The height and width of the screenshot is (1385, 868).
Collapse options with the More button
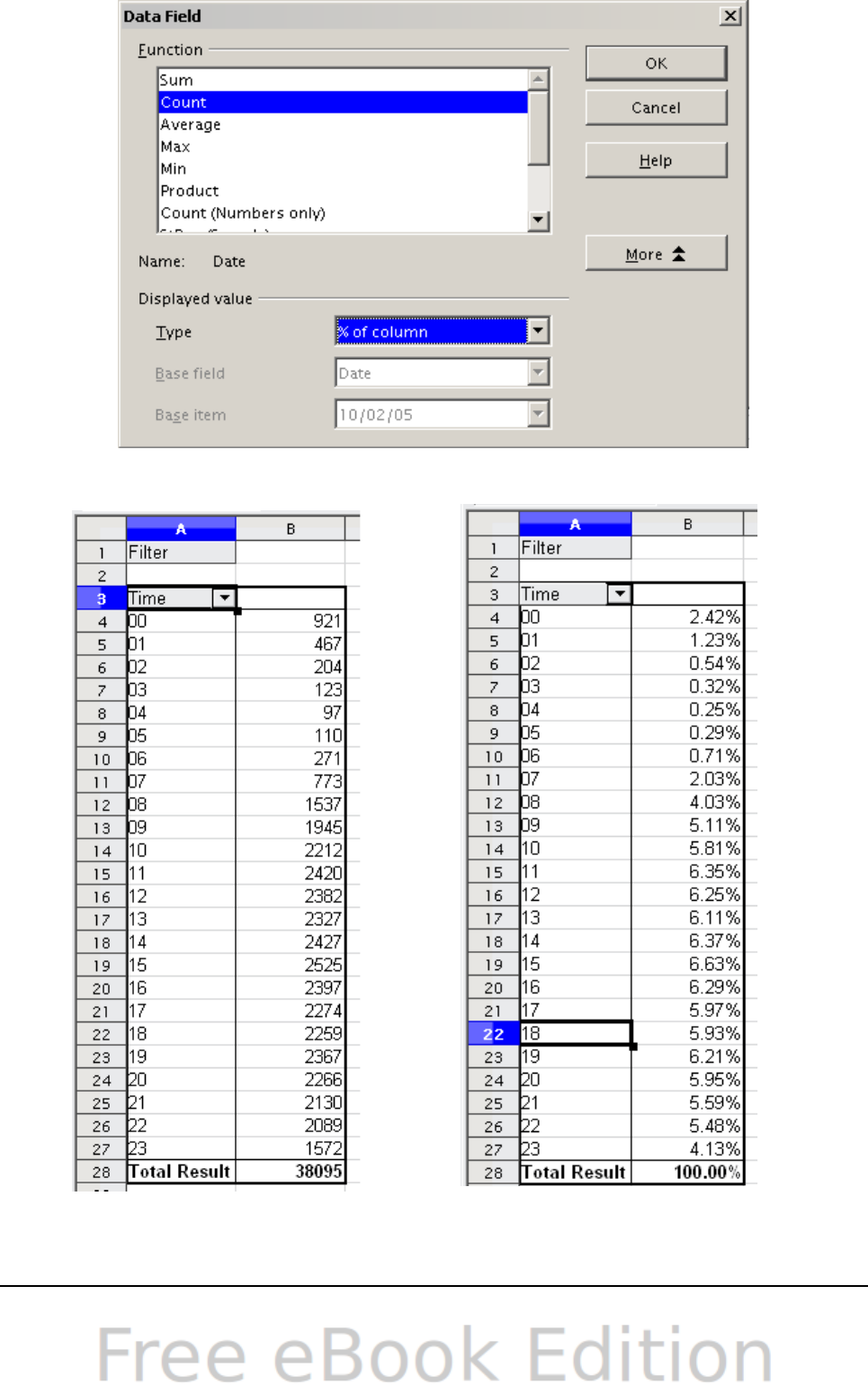pyautogui.click(x=656, y=254)
